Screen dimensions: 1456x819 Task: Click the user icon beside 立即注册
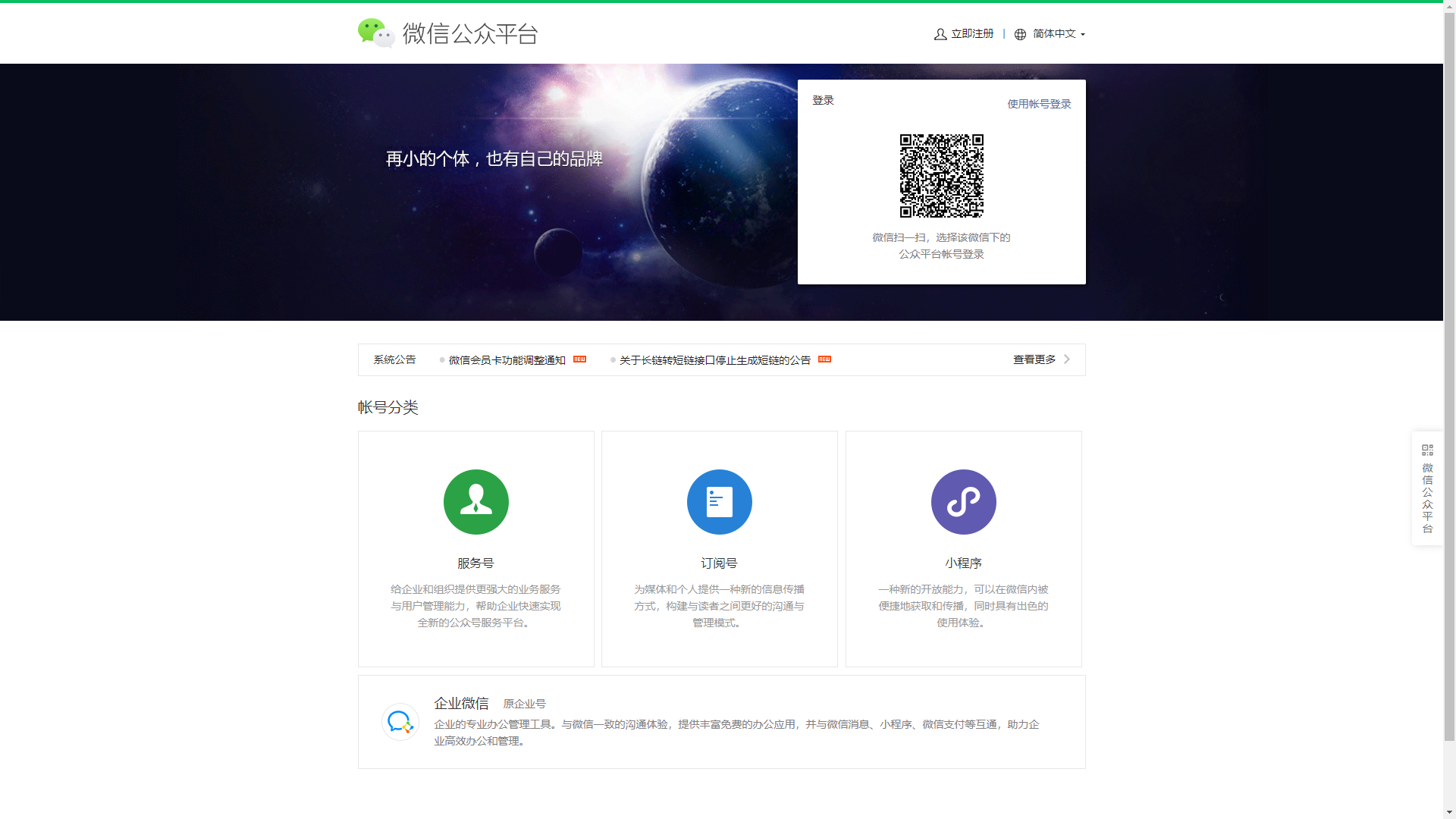(940, 34)
